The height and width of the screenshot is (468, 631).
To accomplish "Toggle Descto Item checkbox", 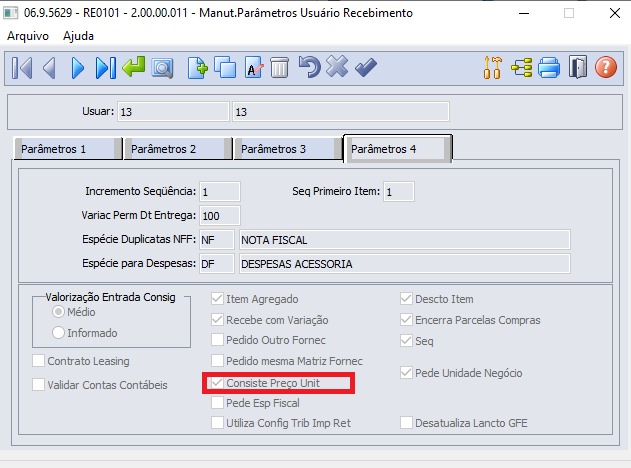I will (x=406, y=299).
